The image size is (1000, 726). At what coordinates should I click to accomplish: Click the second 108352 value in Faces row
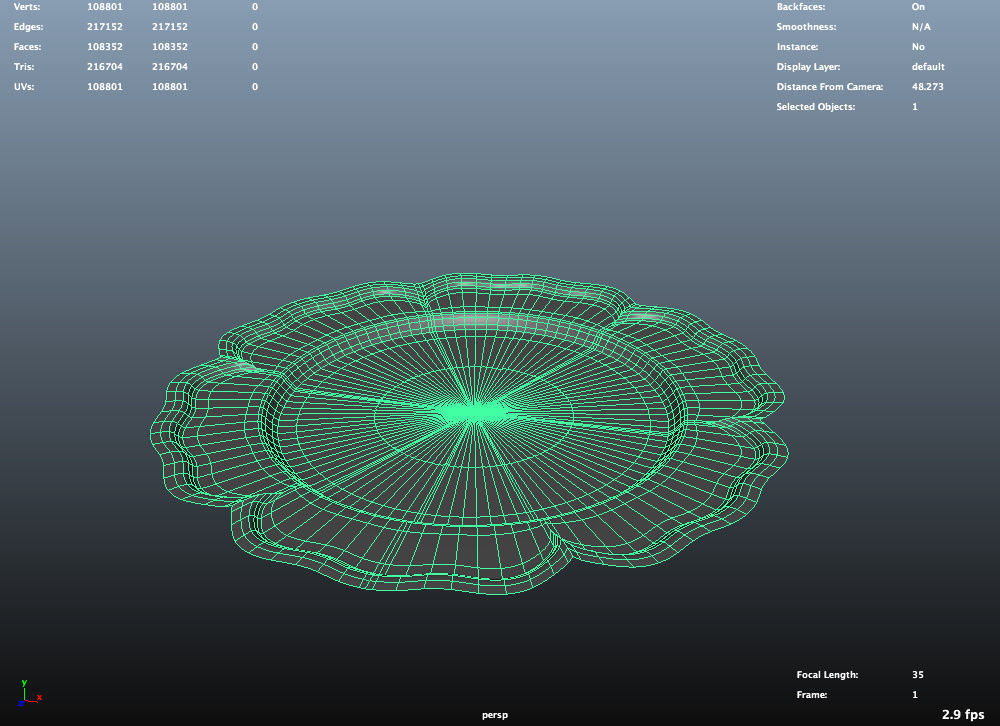(x=170, y=47)
